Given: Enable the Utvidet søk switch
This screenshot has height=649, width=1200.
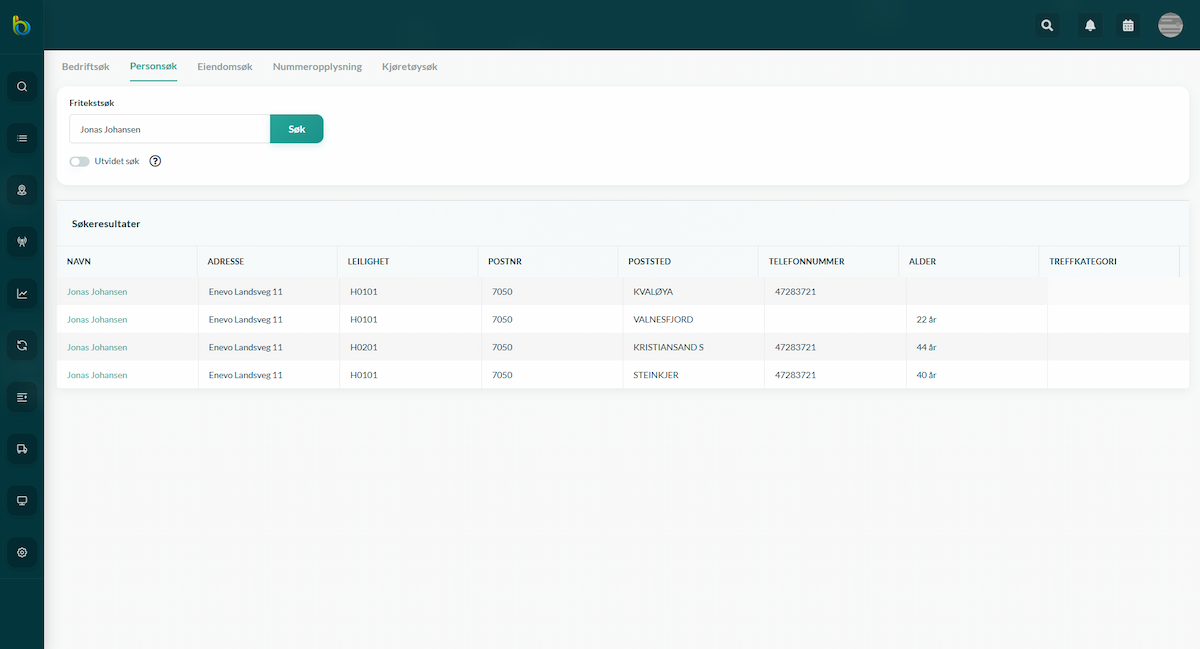Looking at the screenshot, I should (x=79, y=161).
